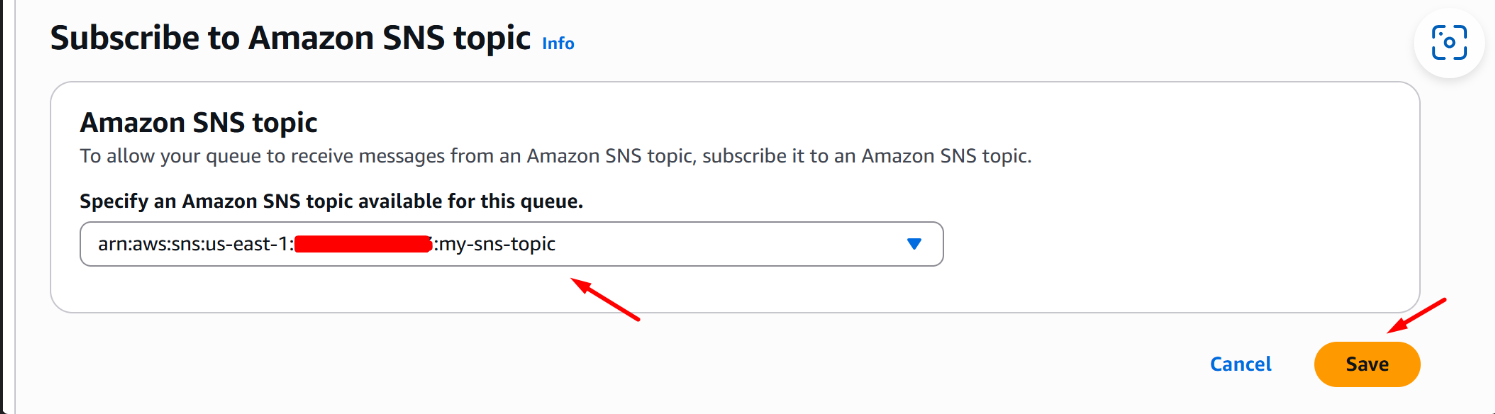Click the screenshot capture icon
This screenshot has height=414, width=1495.
pyautogui.click(x=1448, y=43)
